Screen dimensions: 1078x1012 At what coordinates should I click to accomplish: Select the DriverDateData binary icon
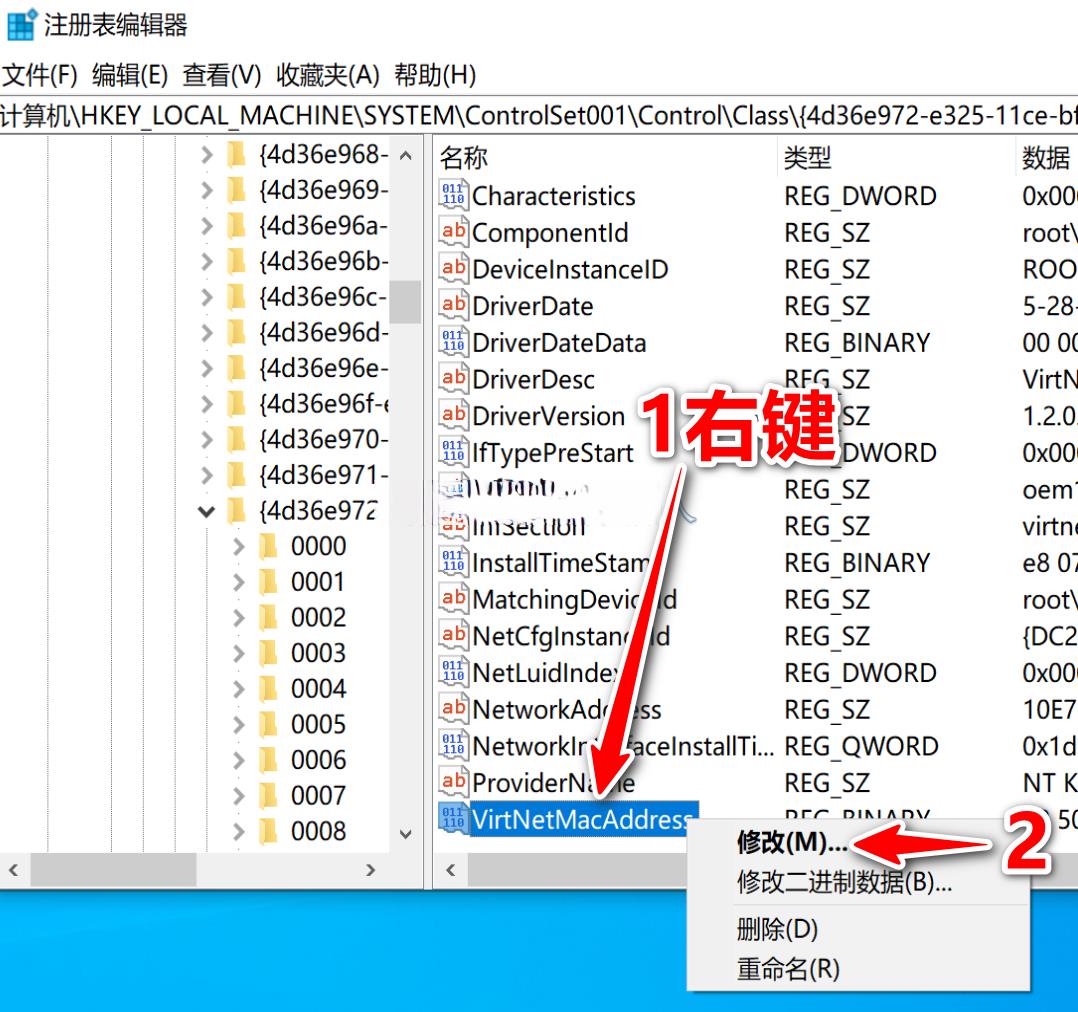pos(453,342)
